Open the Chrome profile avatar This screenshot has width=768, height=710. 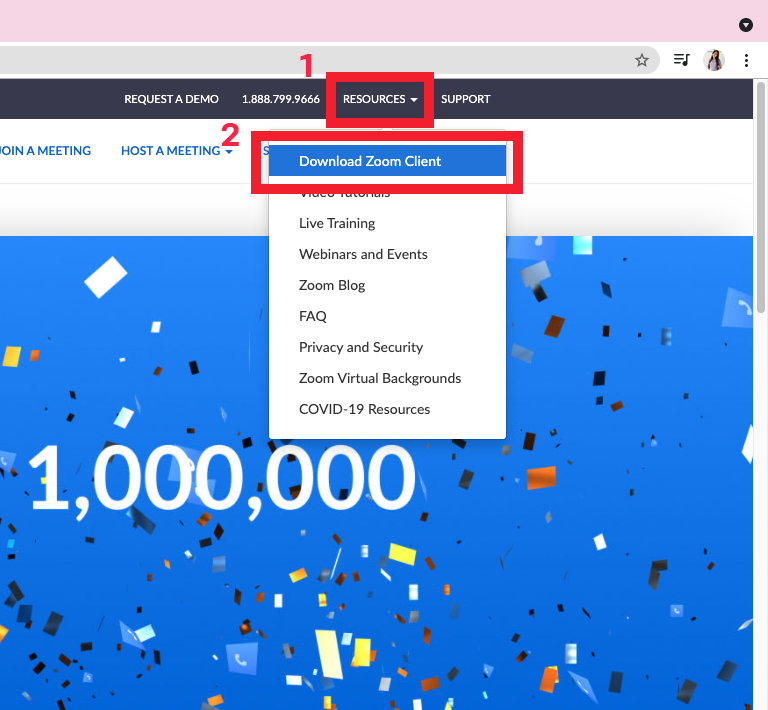(714, 60)
